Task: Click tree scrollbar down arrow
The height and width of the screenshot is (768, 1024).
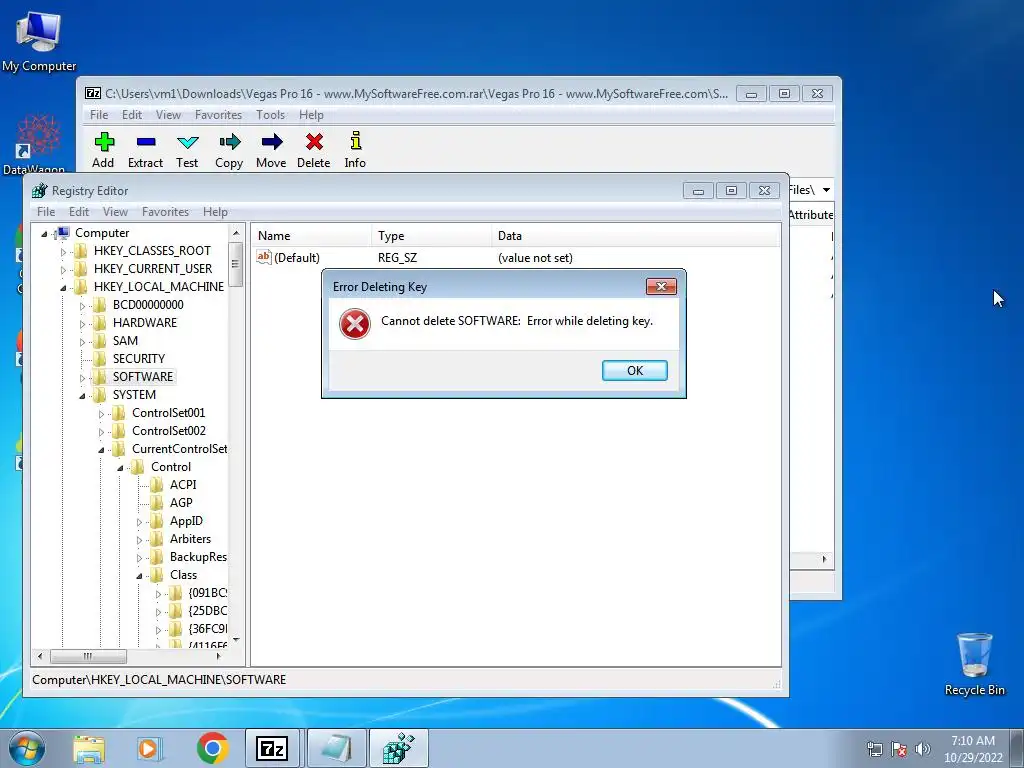Action: click(x=236, y=640)
